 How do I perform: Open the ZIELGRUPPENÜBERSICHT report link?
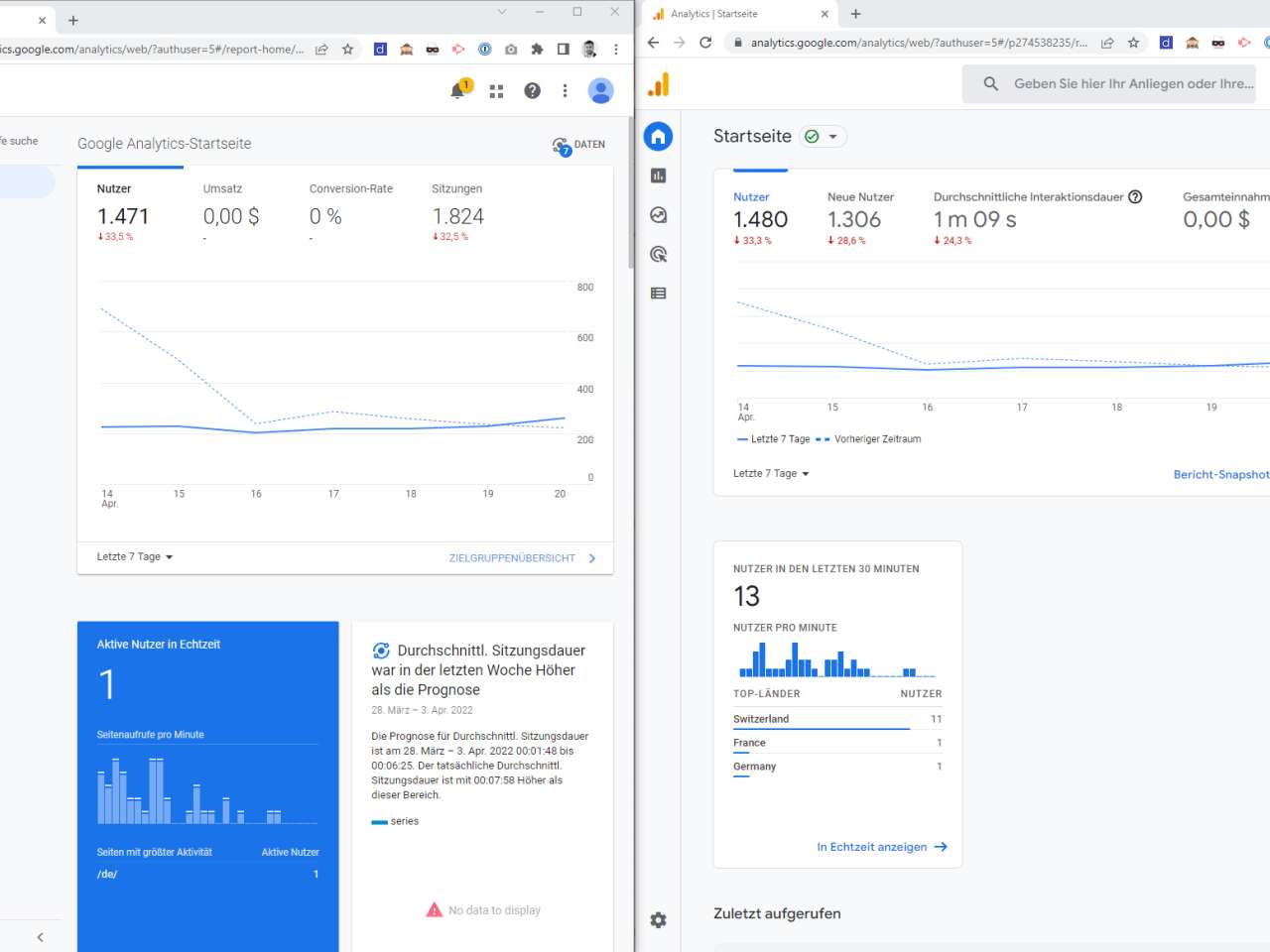point(523,558)
